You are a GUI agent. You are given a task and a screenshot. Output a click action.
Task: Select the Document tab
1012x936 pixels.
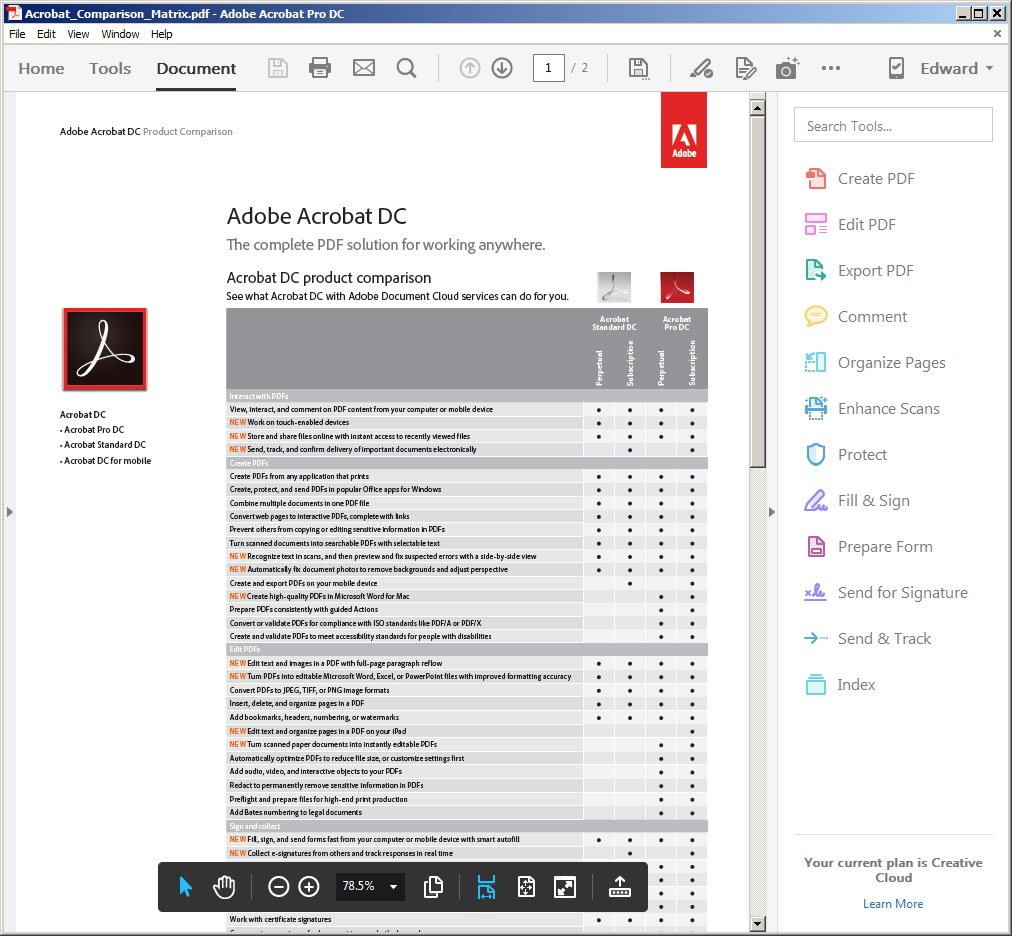(196, 68)
